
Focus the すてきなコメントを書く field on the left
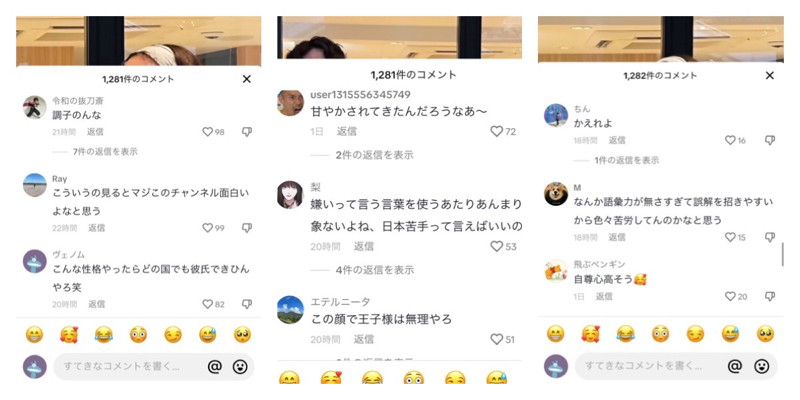click(x=131, y=366)
